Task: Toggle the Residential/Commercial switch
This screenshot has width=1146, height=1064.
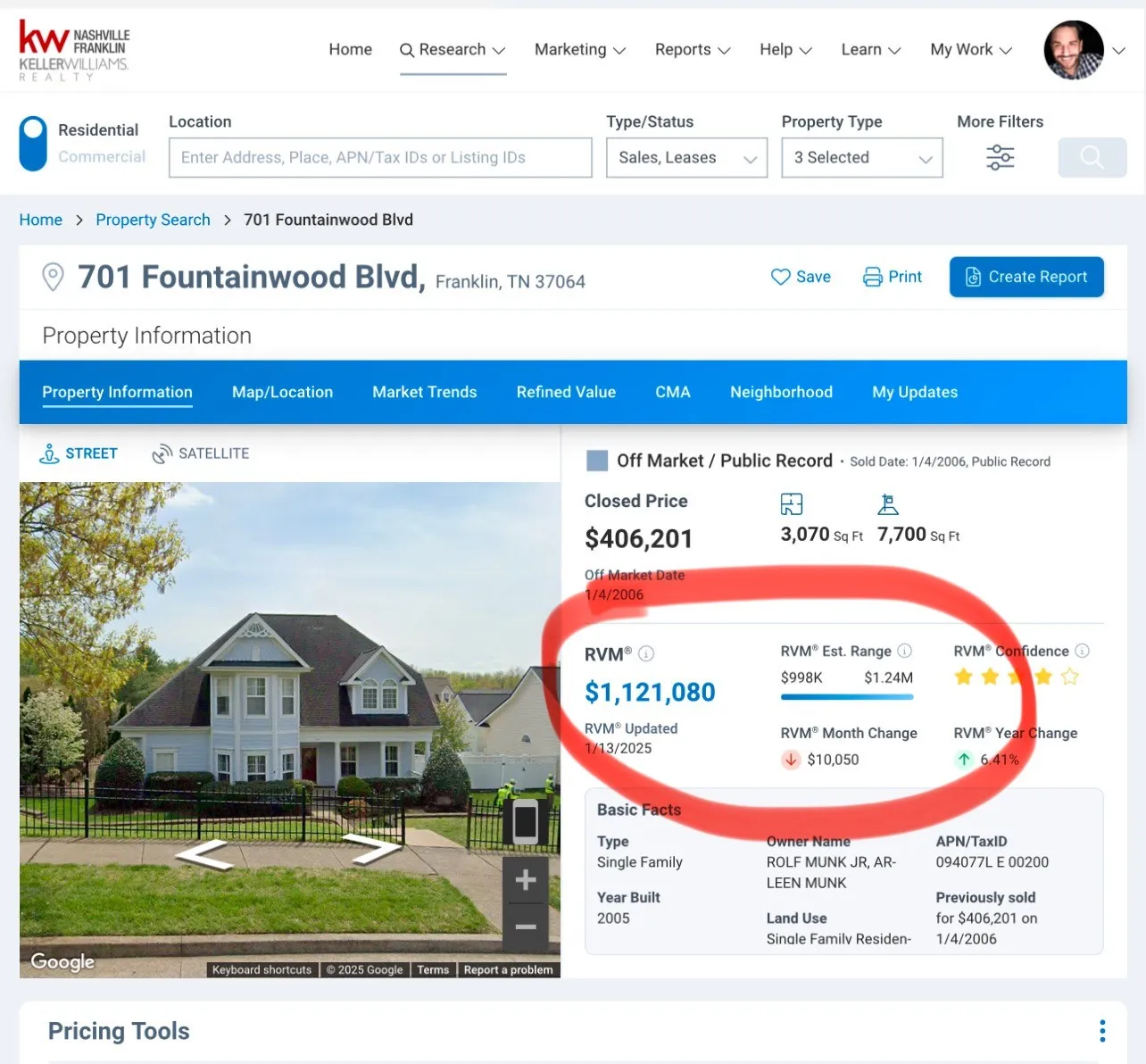Action: pyautogui.click(x=33, y=143)
